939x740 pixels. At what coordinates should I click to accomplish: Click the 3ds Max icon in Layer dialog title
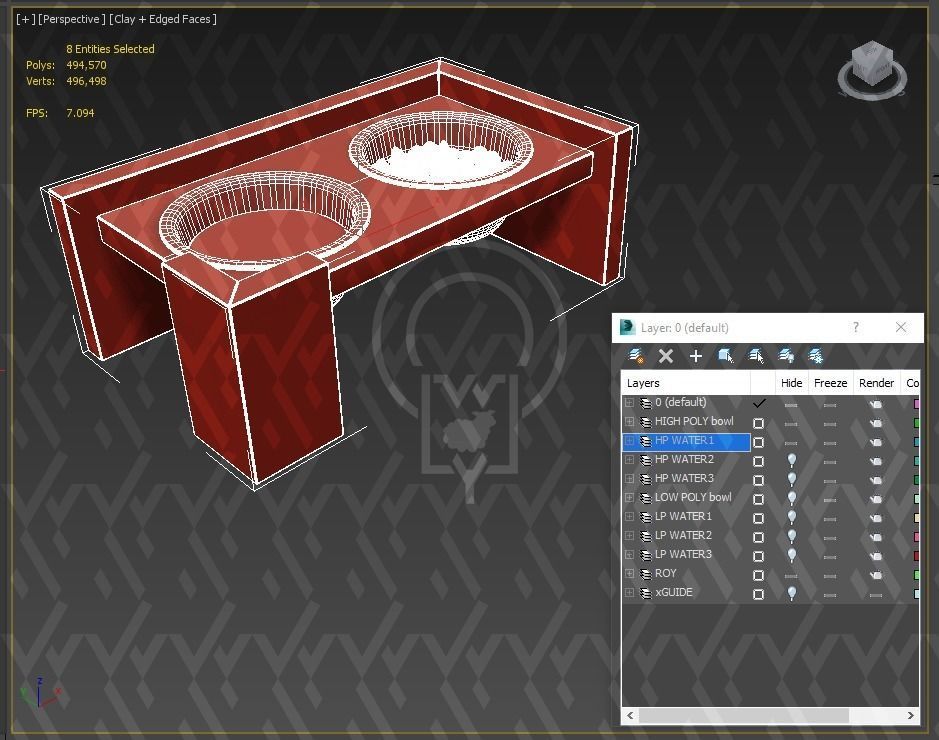(627, 327)
